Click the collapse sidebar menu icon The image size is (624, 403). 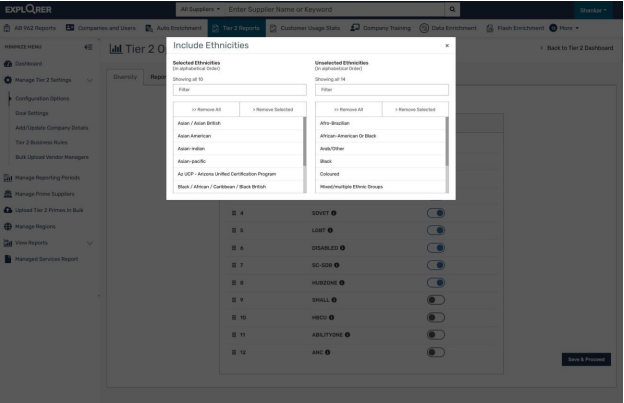click(88, 47)
